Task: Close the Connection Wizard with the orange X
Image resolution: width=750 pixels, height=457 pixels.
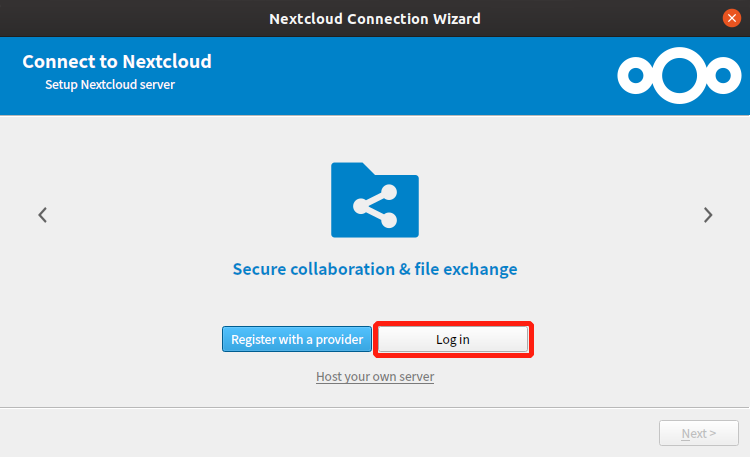Action: [731, 18]
